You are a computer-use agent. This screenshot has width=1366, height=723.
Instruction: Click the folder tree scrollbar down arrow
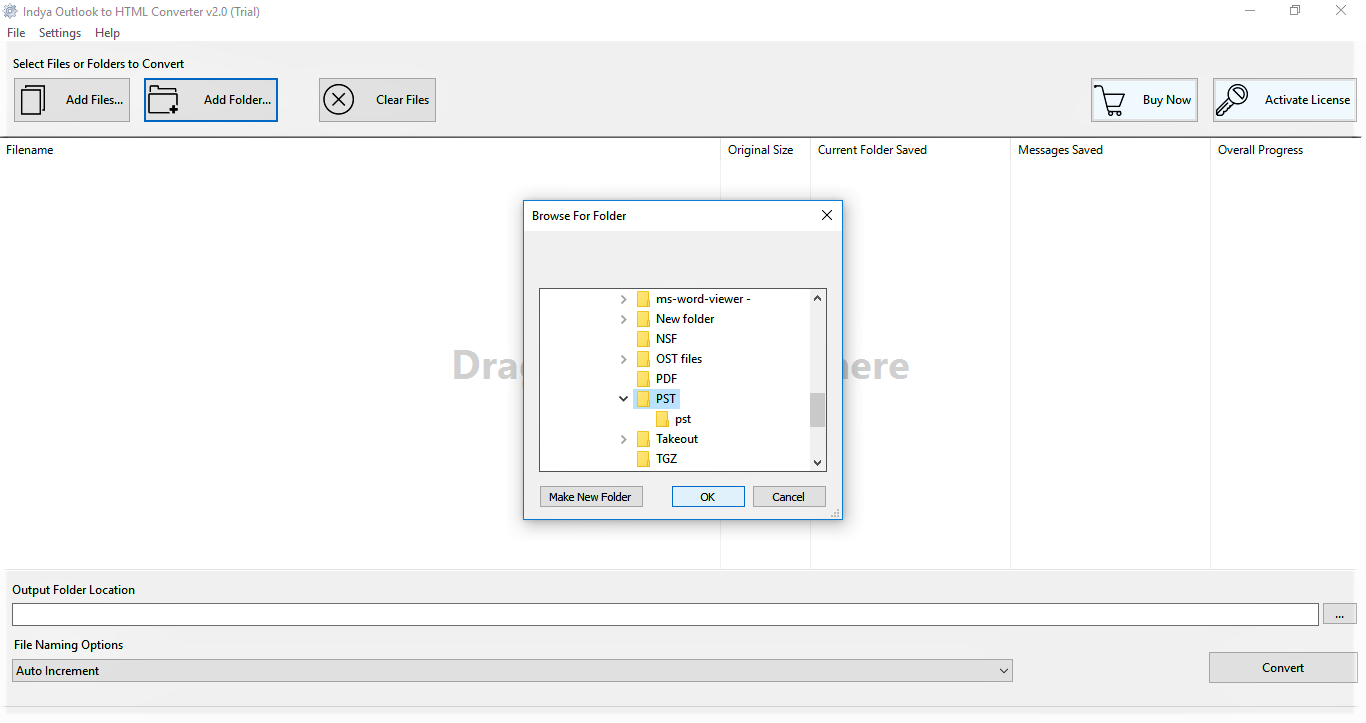818,462
